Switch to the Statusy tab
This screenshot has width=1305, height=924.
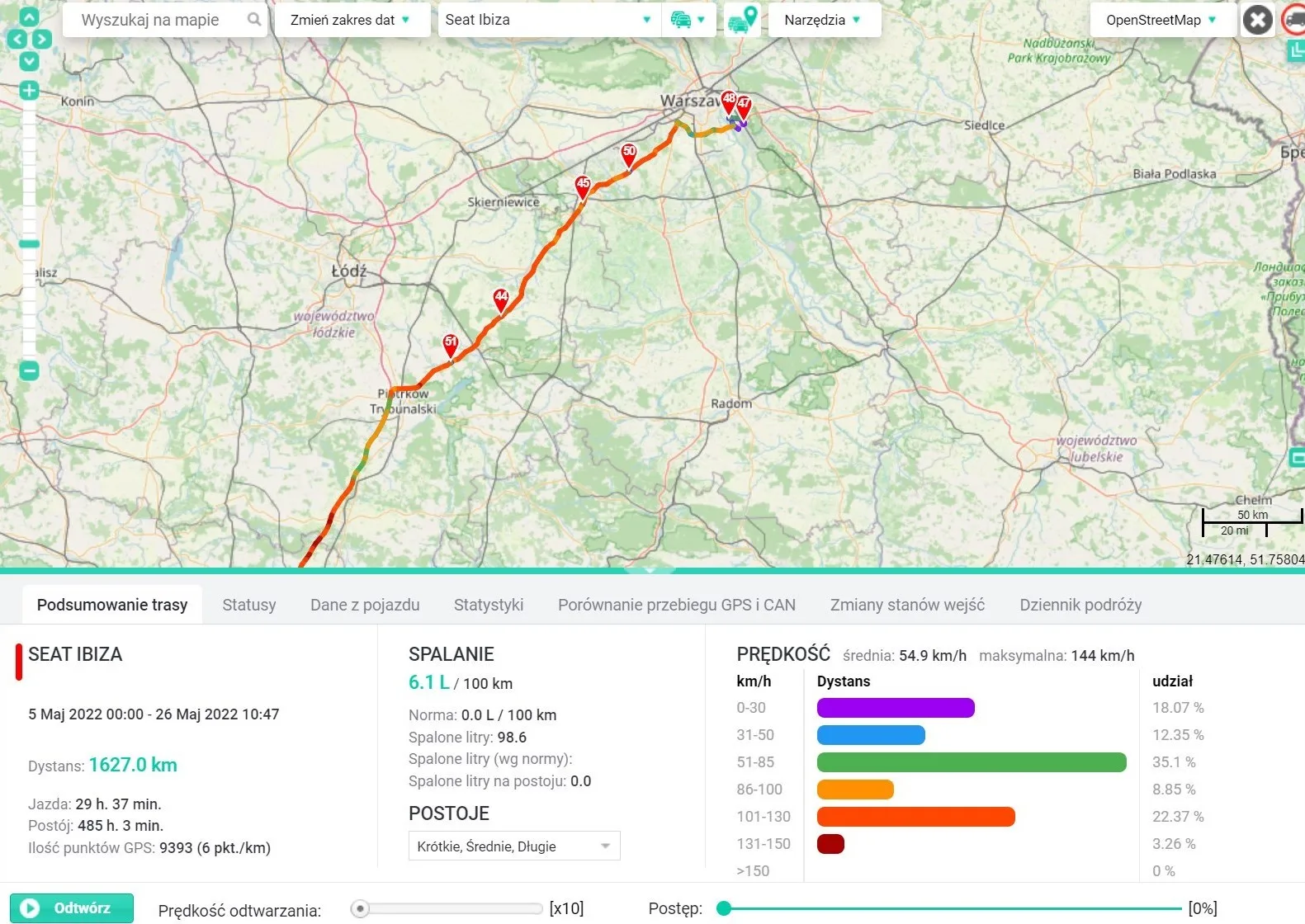[x=249, y=605]
